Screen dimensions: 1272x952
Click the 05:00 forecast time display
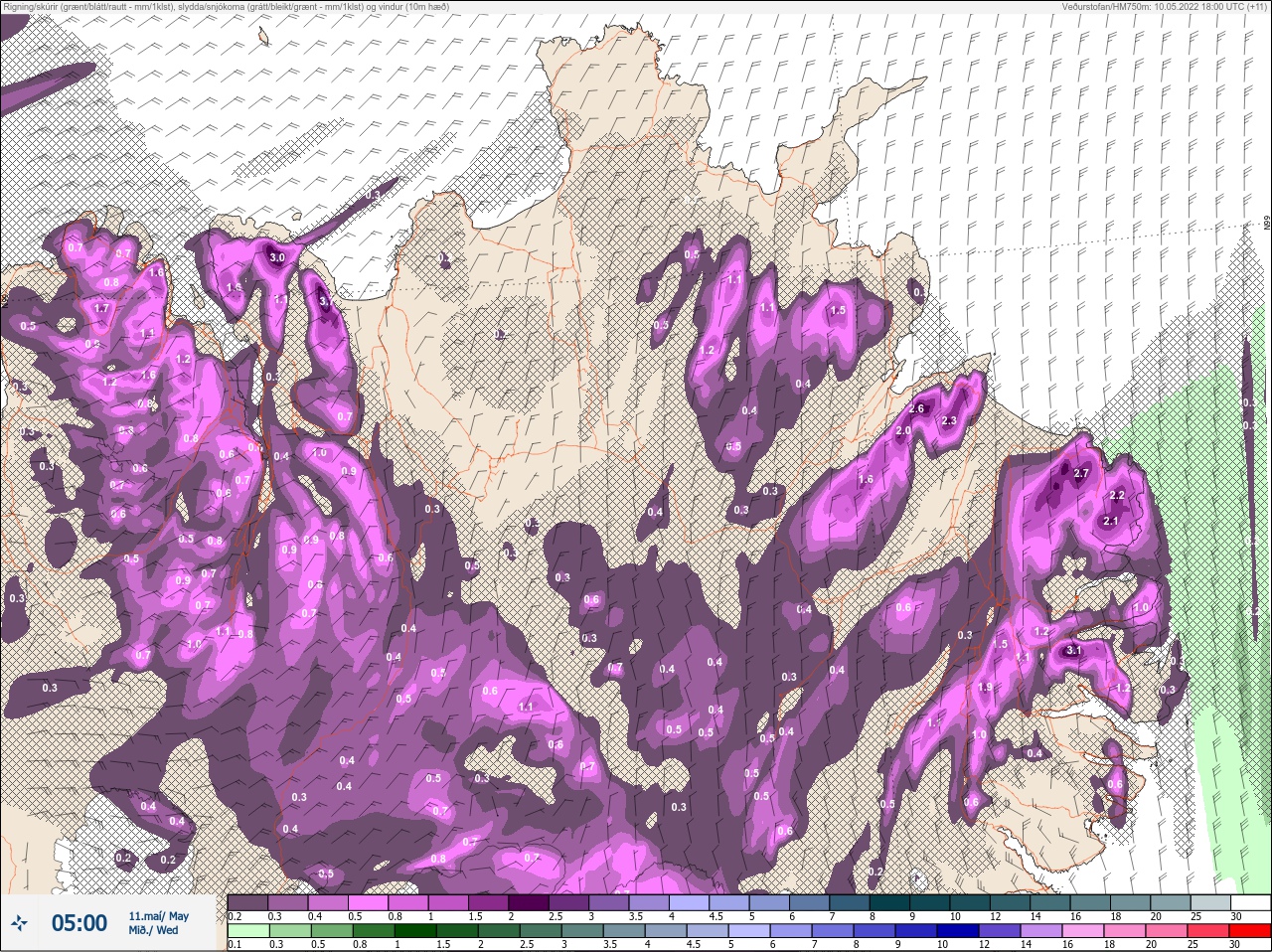pyautogui.click(x=79, y=923)
